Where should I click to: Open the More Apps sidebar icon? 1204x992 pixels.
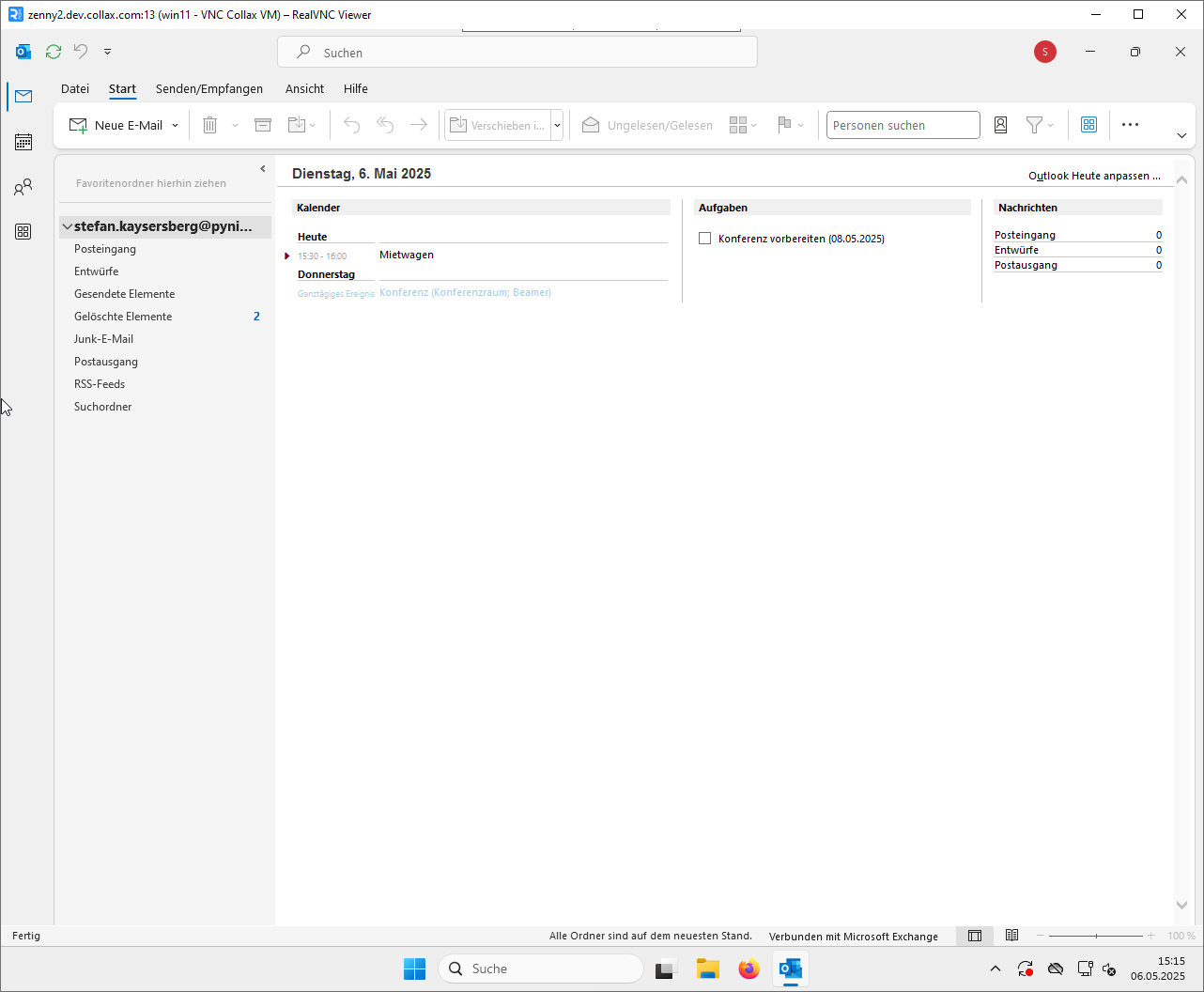(23, 232)
